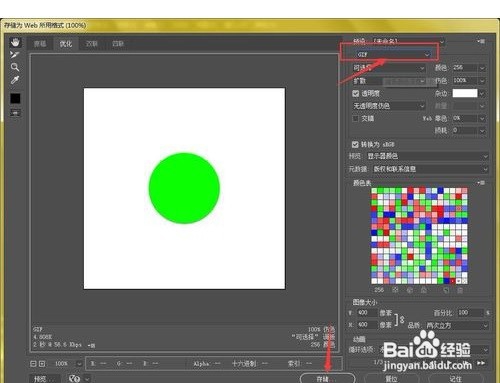Click the lossy value field showing 0
This screenshot has height=383, width=500.
(464, 130)
